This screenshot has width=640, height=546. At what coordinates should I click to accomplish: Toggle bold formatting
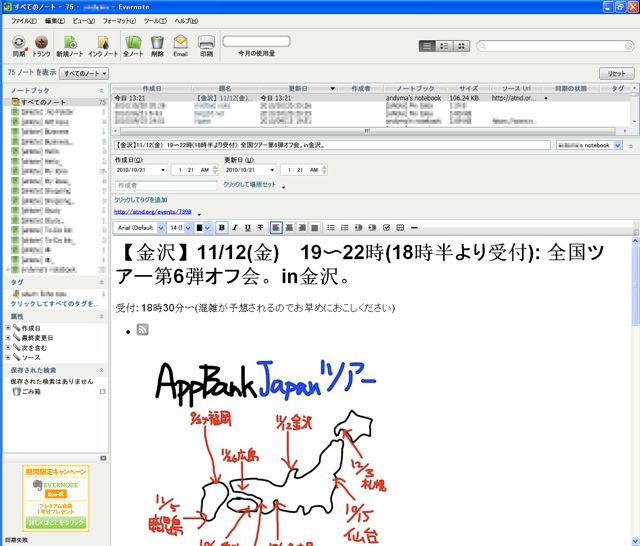pyautogui.click(x=222, y=228)
